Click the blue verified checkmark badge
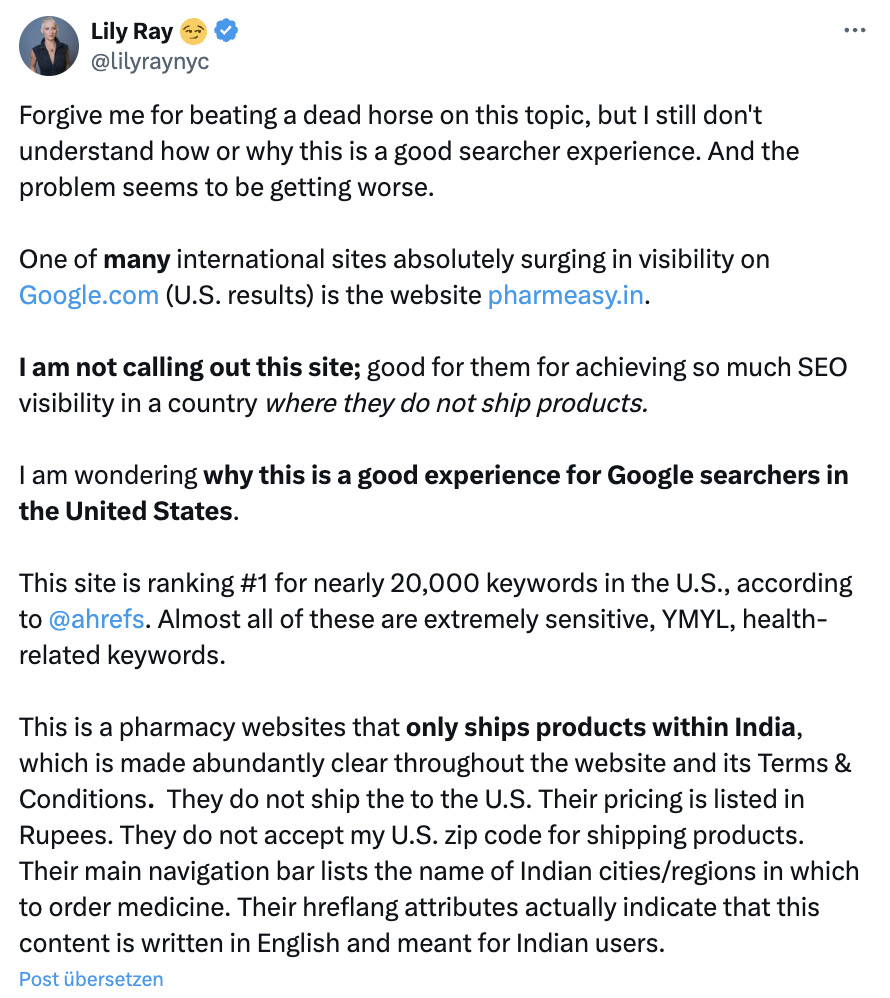This screenshot has height=998, width=890. tap(224, 31)
